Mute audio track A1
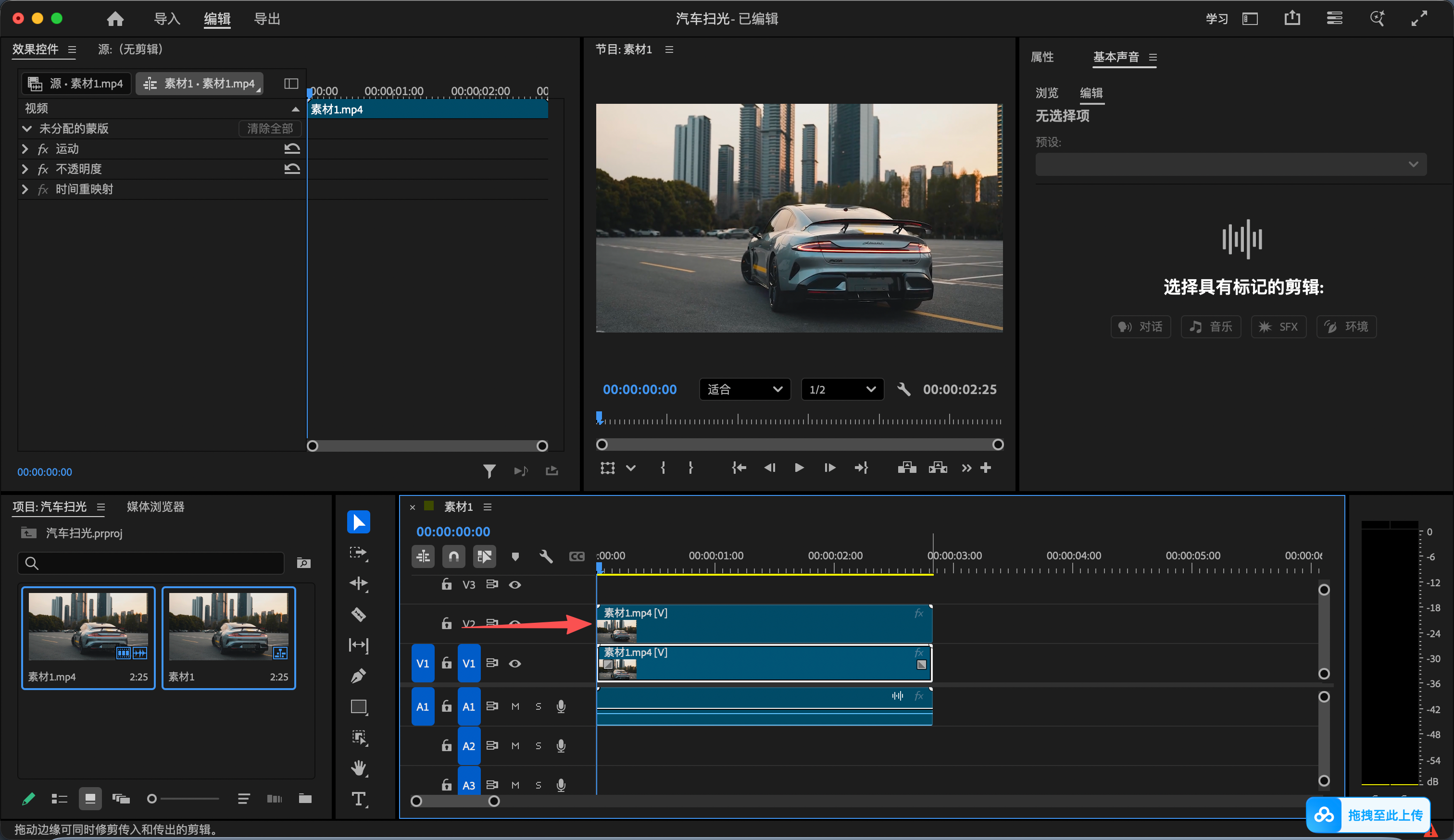The width and height of the screenshot is (1454, 840). tap(515, 707)
